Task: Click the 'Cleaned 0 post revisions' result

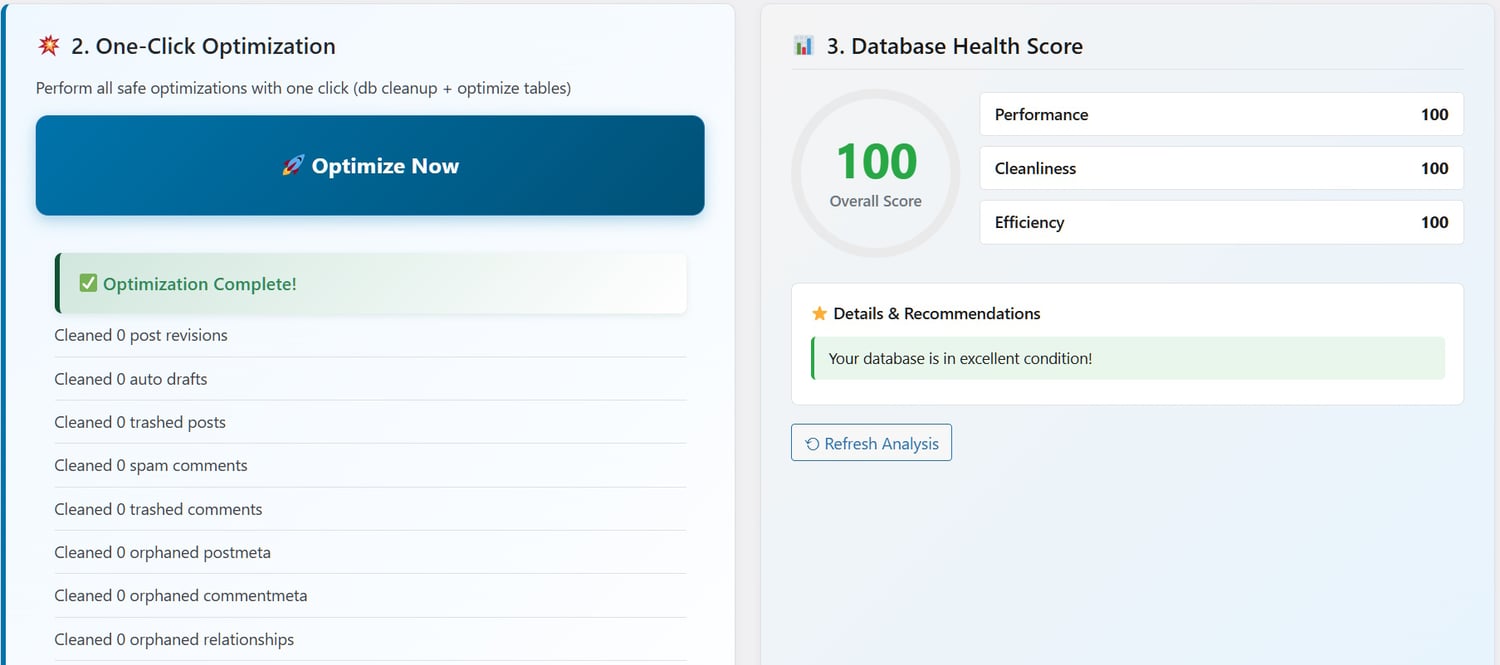Action: click(141, 336)
